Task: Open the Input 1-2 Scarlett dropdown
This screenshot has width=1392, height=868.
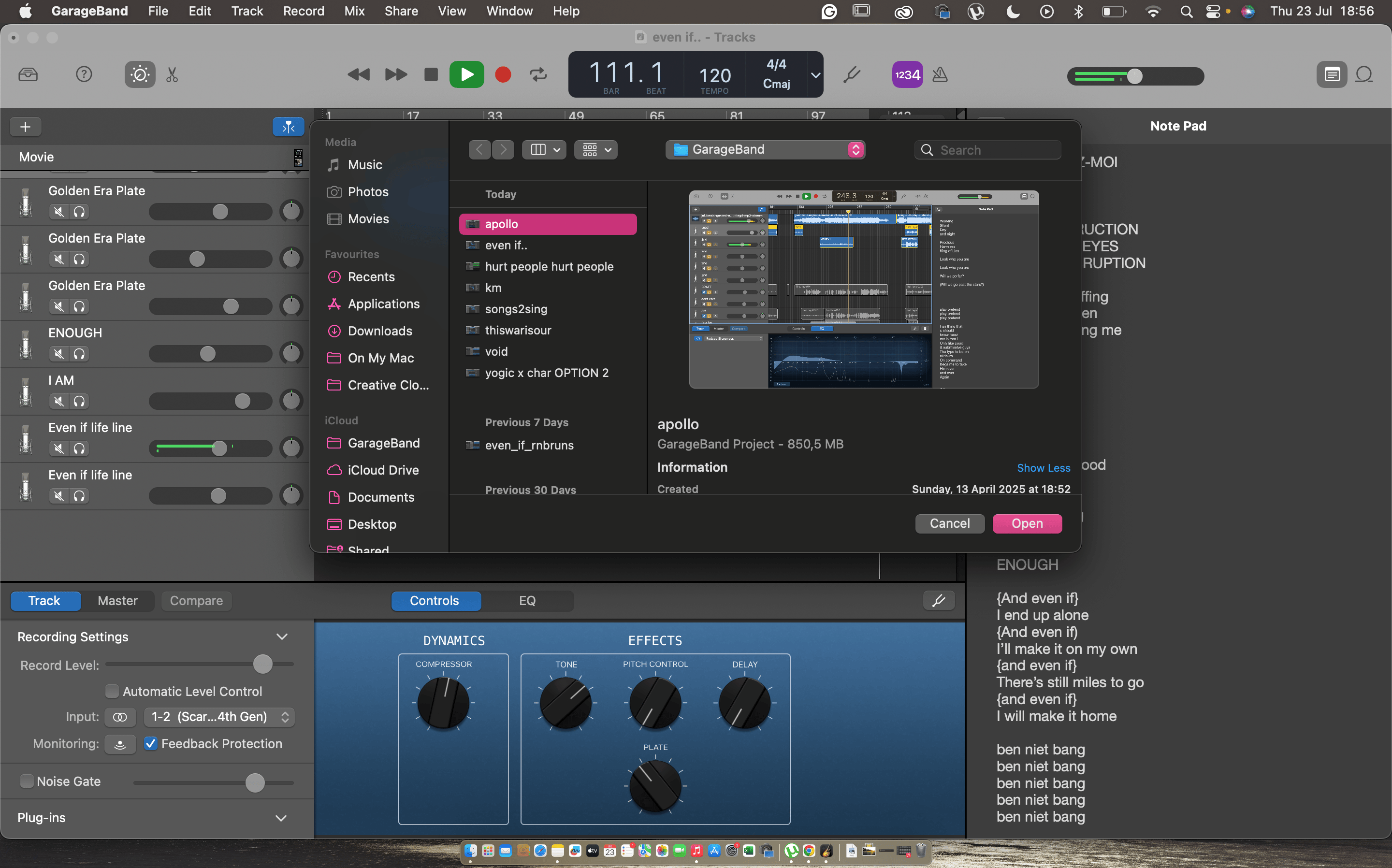Action: (219, 717)
